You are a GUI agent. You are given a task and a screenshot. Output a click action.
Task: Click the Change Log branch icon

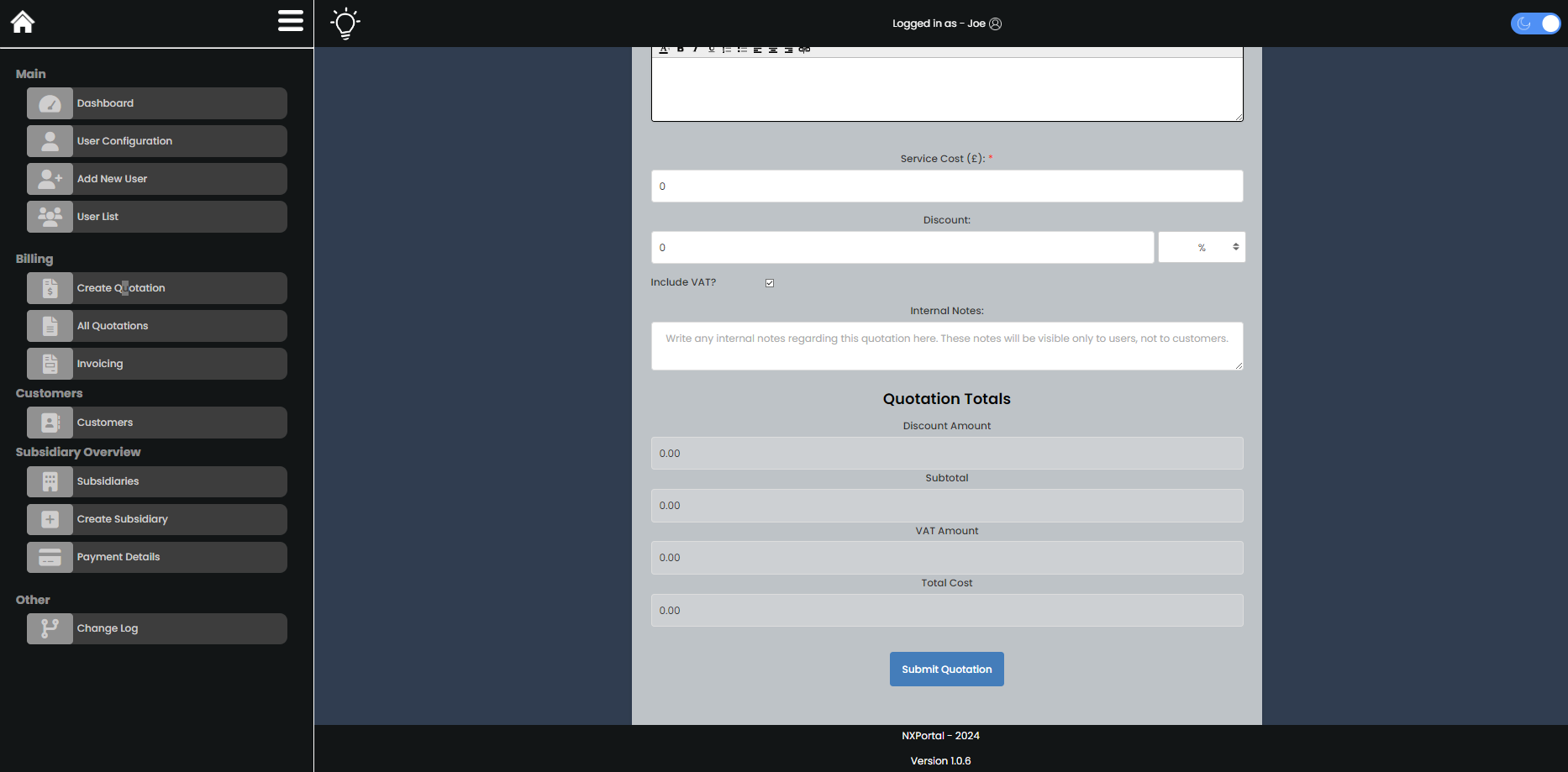click(50, 628)
